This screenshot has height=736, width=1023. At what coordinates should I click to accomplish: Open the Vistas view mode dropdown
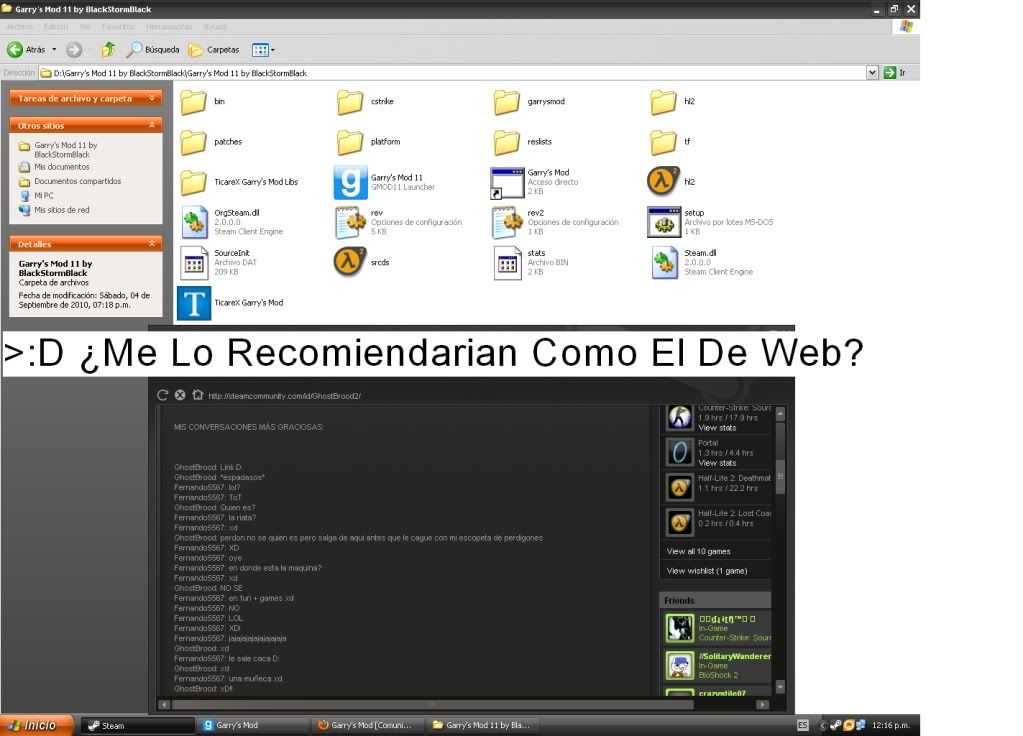pyautogui.click(x=264, y=50)
